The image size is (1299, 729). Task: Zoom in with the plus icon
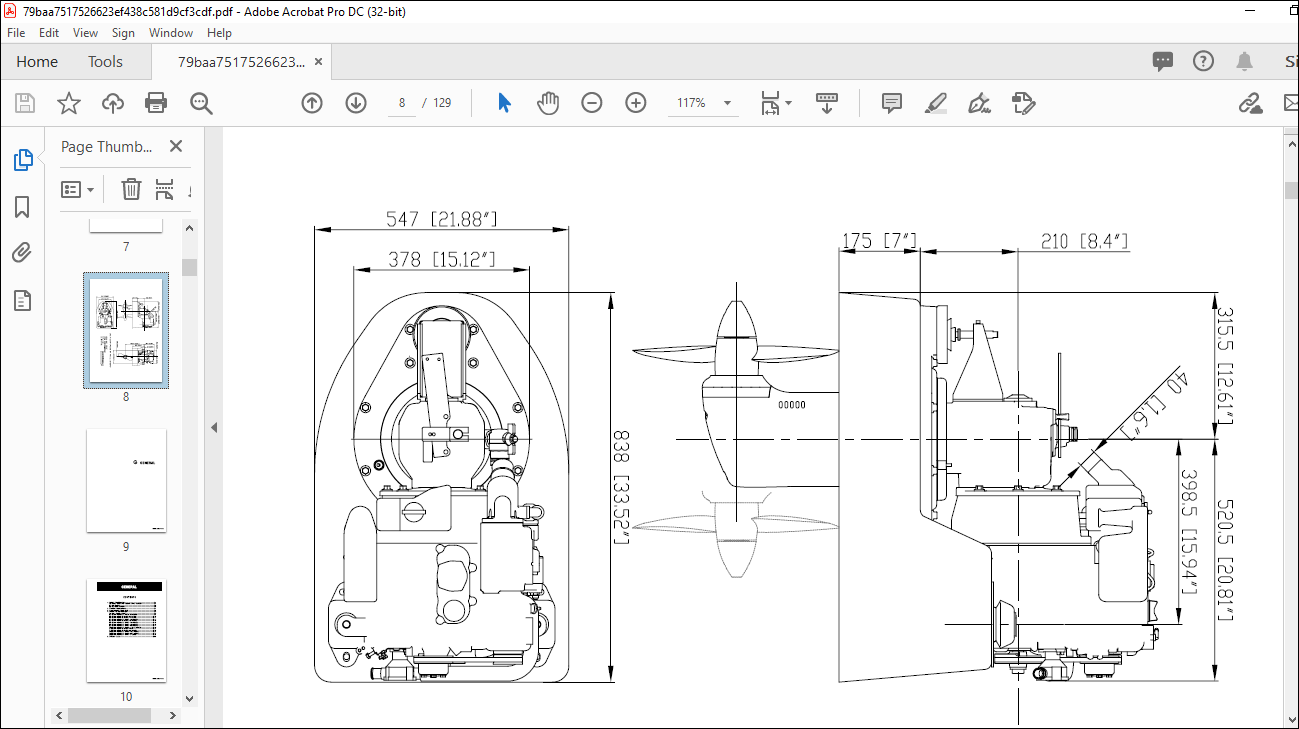[x=636, y=103]
